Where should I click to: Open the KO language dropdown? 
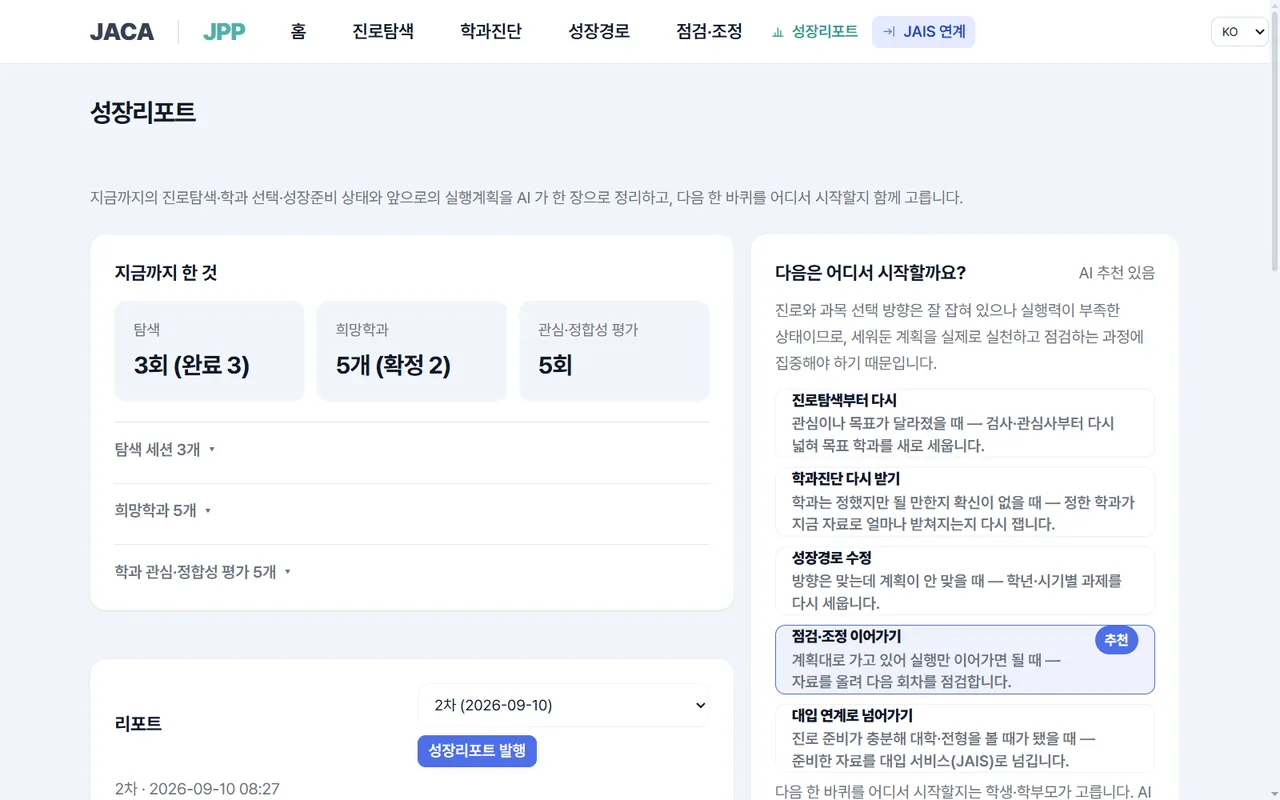click(1240, 32)
